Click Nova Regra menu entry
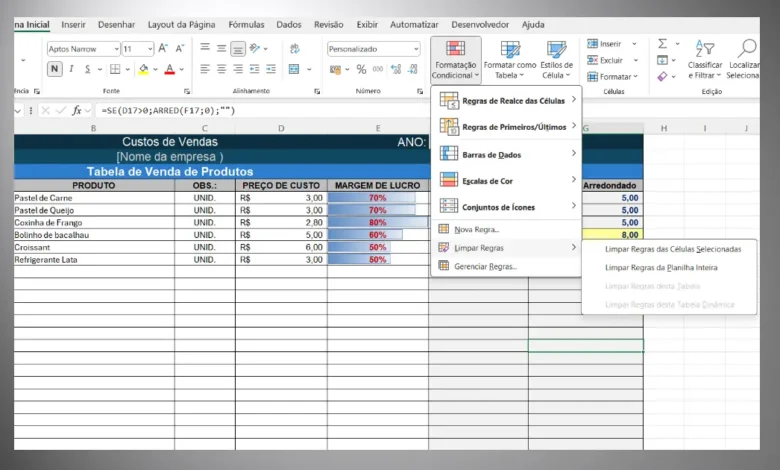This screenshot has height=470, width=780. (x=506, y=229)
